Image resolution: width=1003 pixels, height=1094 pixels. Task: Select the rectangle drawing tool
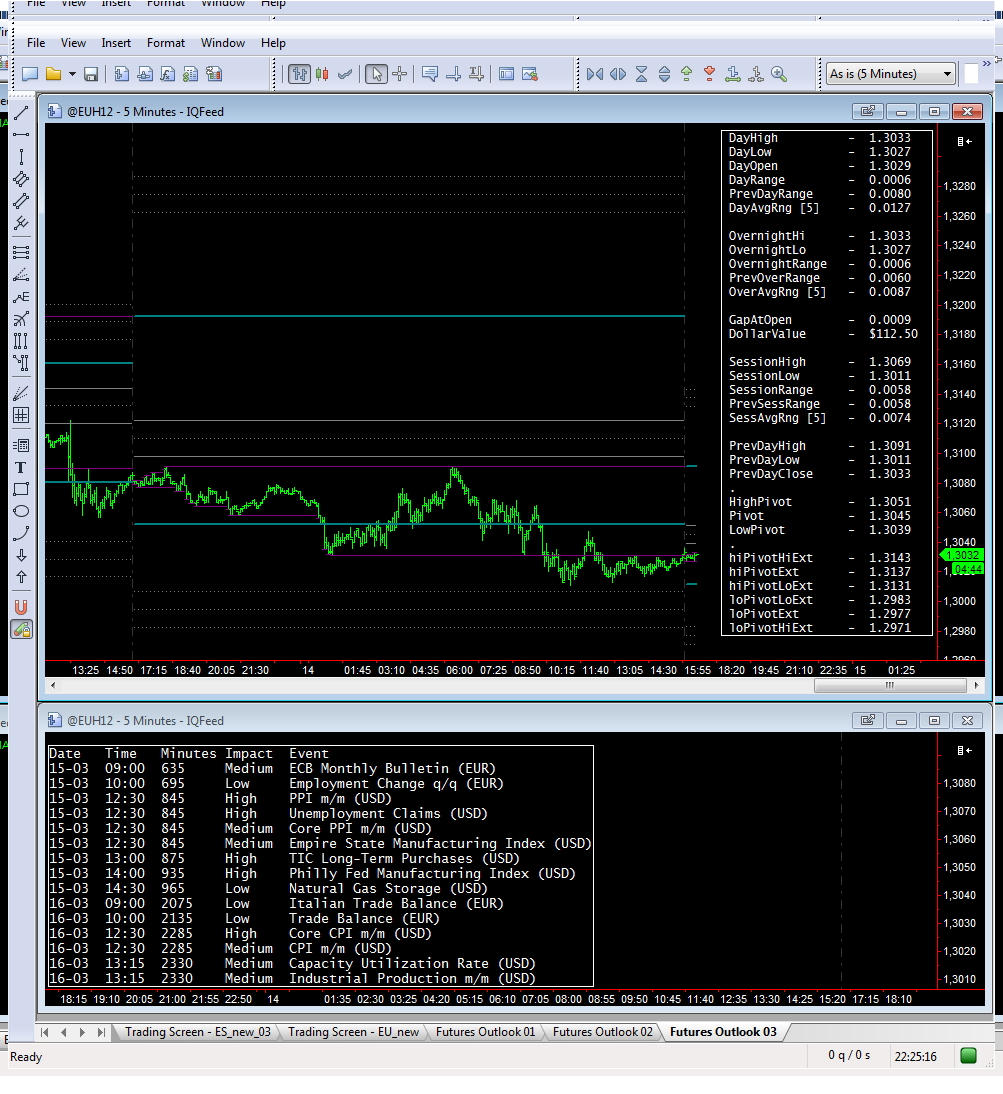(x=21, y=489)
